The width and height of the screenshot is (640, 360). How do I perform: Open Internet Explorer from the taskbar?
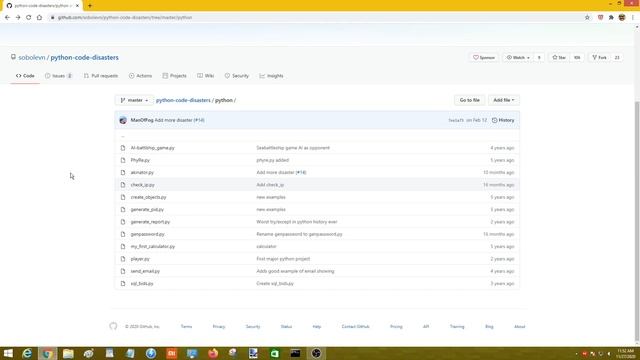[27, 353]
